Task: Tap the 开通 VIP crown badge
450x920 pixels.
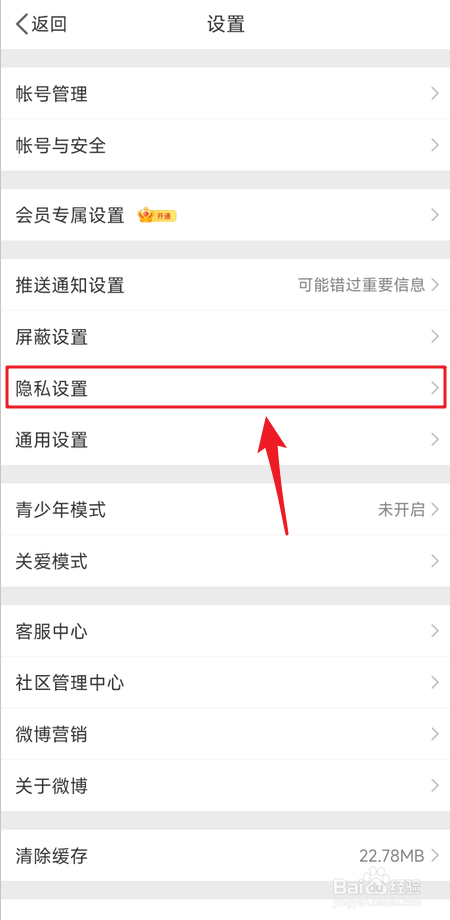Action: [x=157, y=216]
